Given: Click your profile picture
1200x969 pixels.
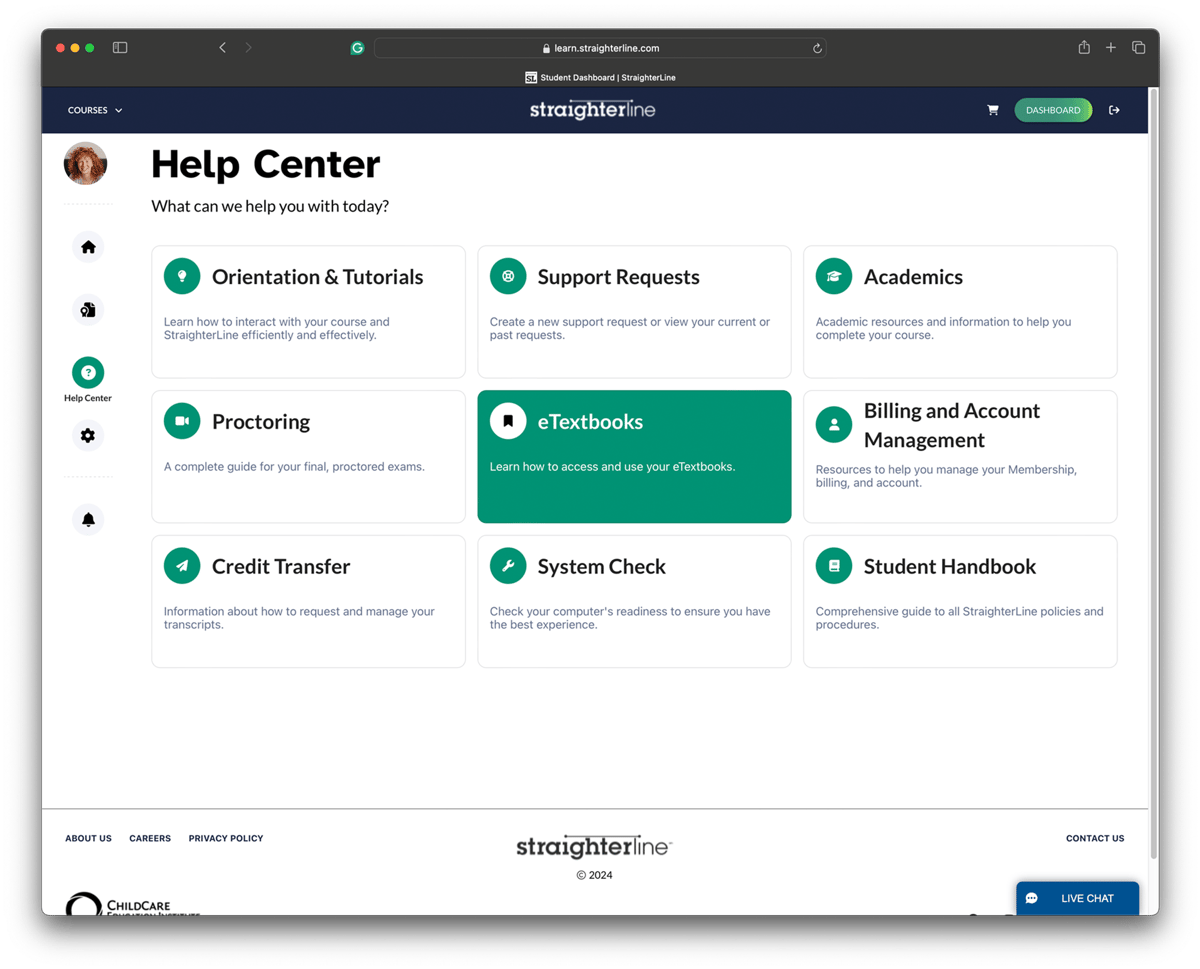Looking at the screenshot, I should coord(85,163).
